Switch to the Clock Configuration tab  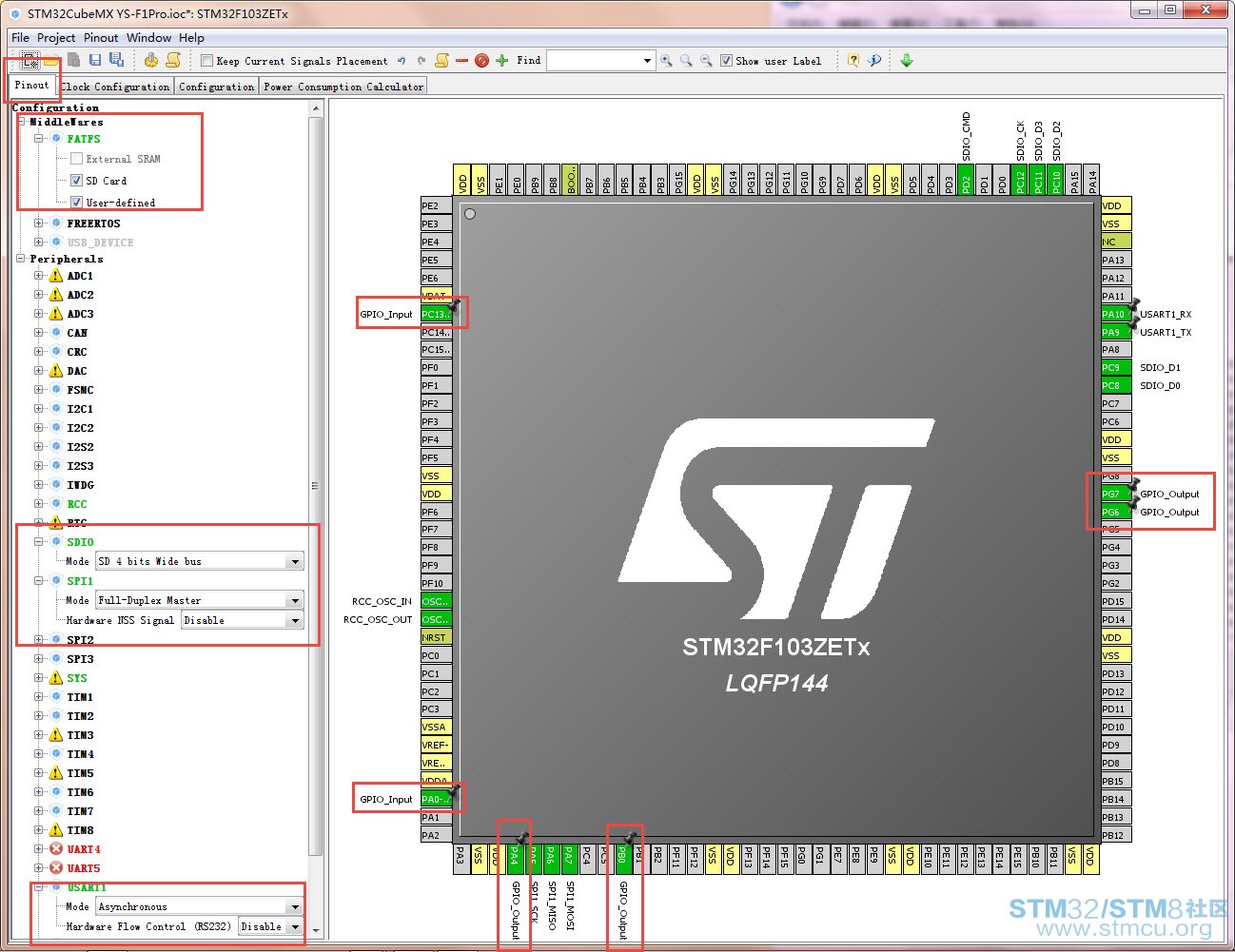click(x=116, y=87)
